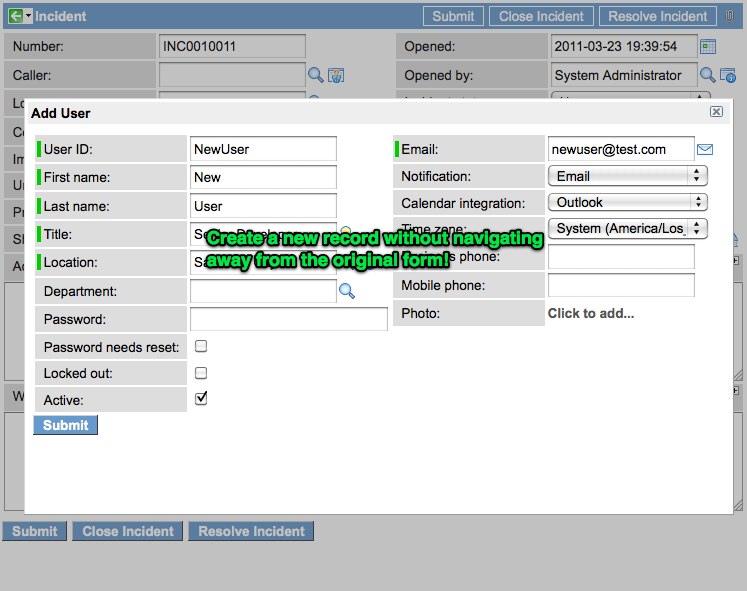This screenshot has width=747, height=591.
Task: Click the green back arrow icon
Action: [15, 16]
